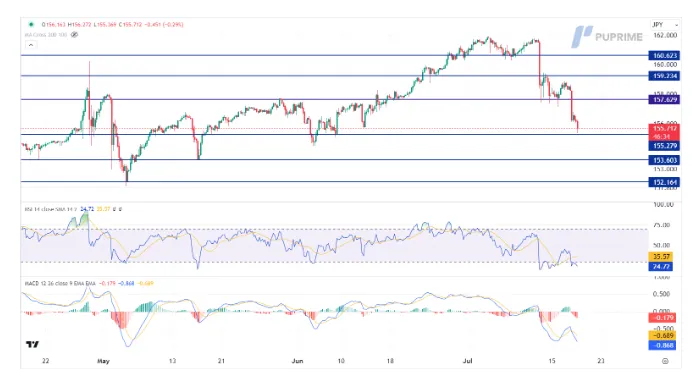The height and width of the screenshot is (380, 697).
Task: Click the 23 date on time axis
Action: click(601, 361)
